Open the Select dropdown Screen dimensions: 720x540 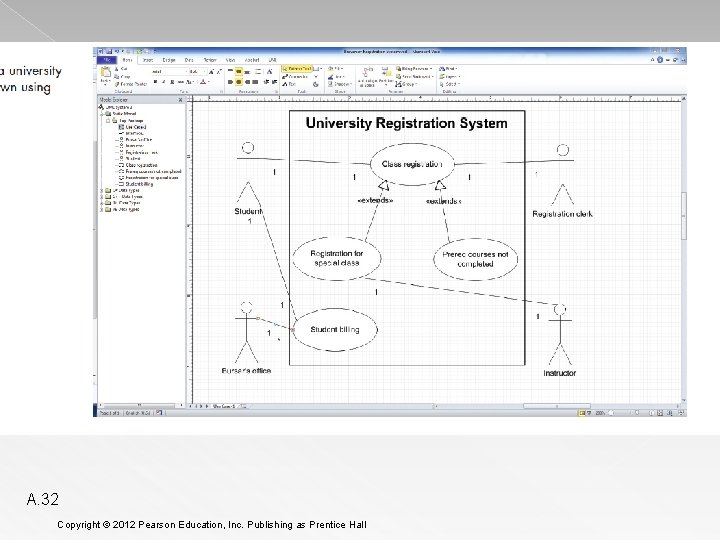(449, 84)
